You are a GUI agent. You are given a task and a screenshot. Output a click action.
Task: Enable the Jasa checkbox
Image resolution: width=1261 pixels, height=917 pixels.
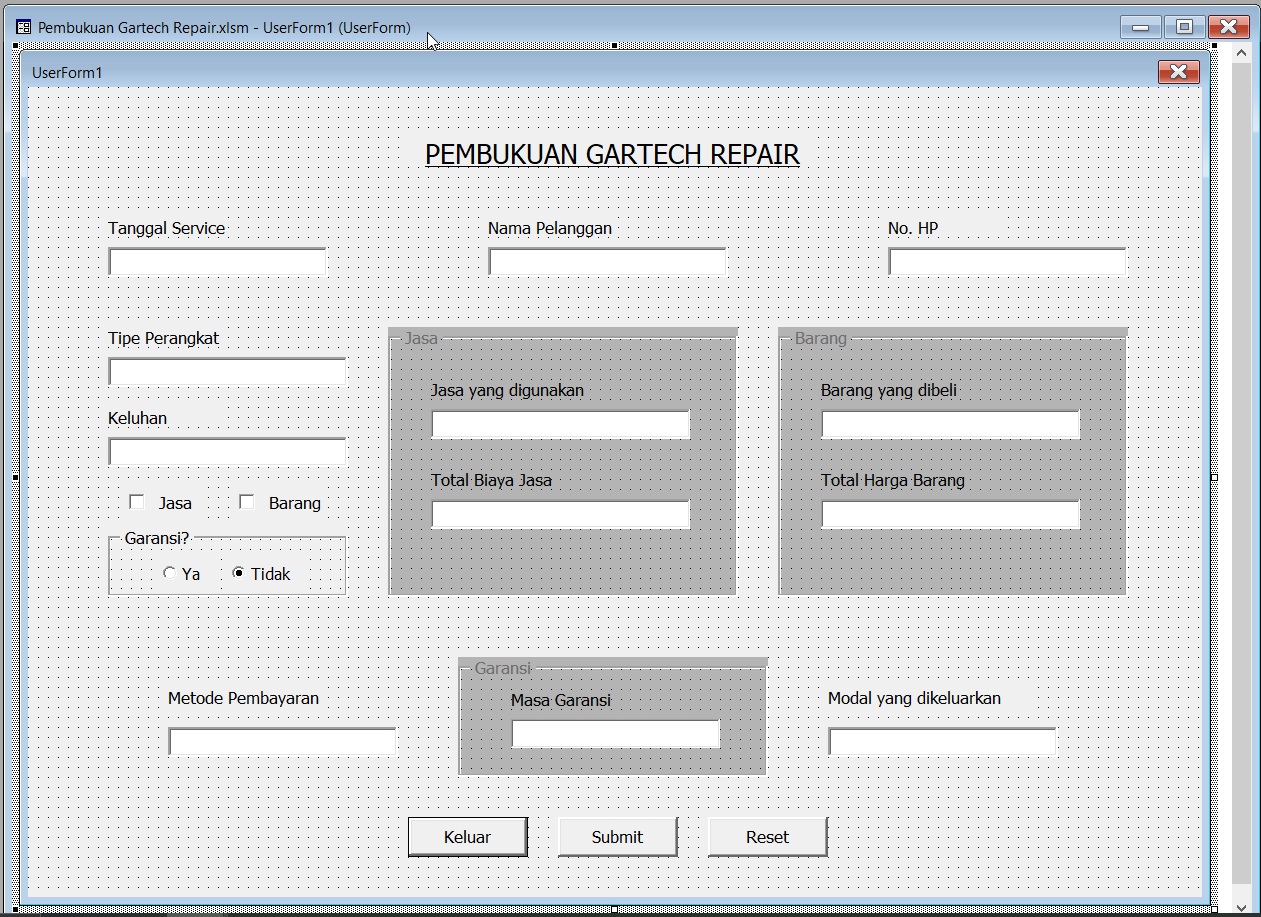pos(137,502)
